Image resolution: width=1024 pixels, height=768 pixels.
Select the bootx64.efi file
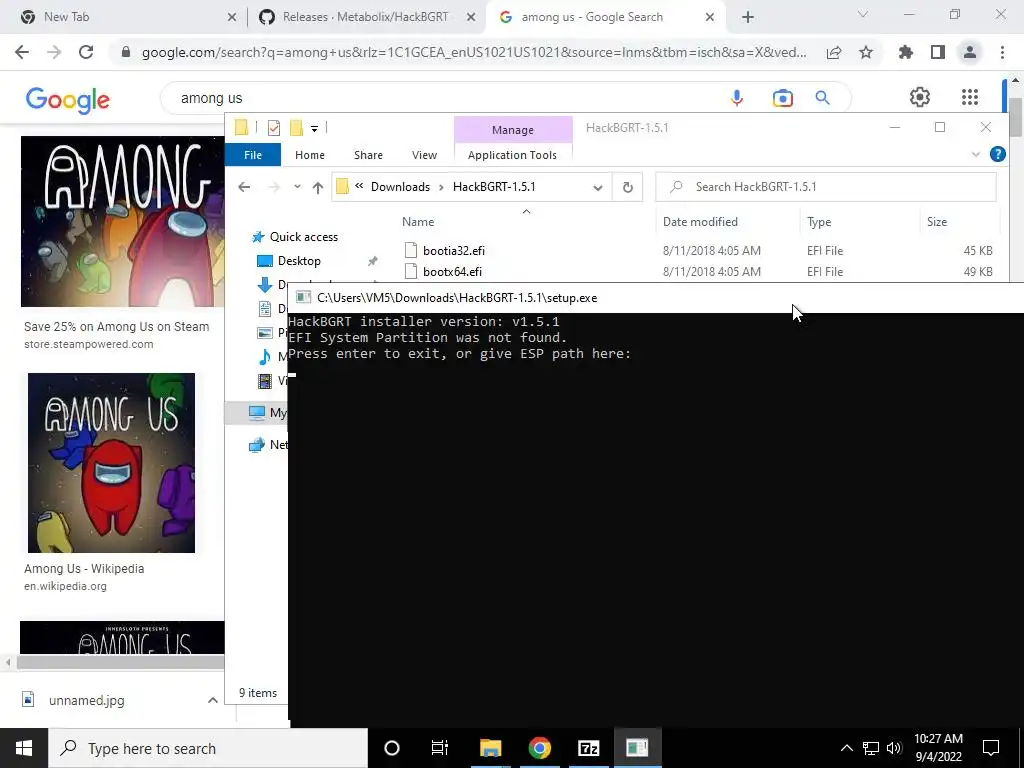pos(453,272)
